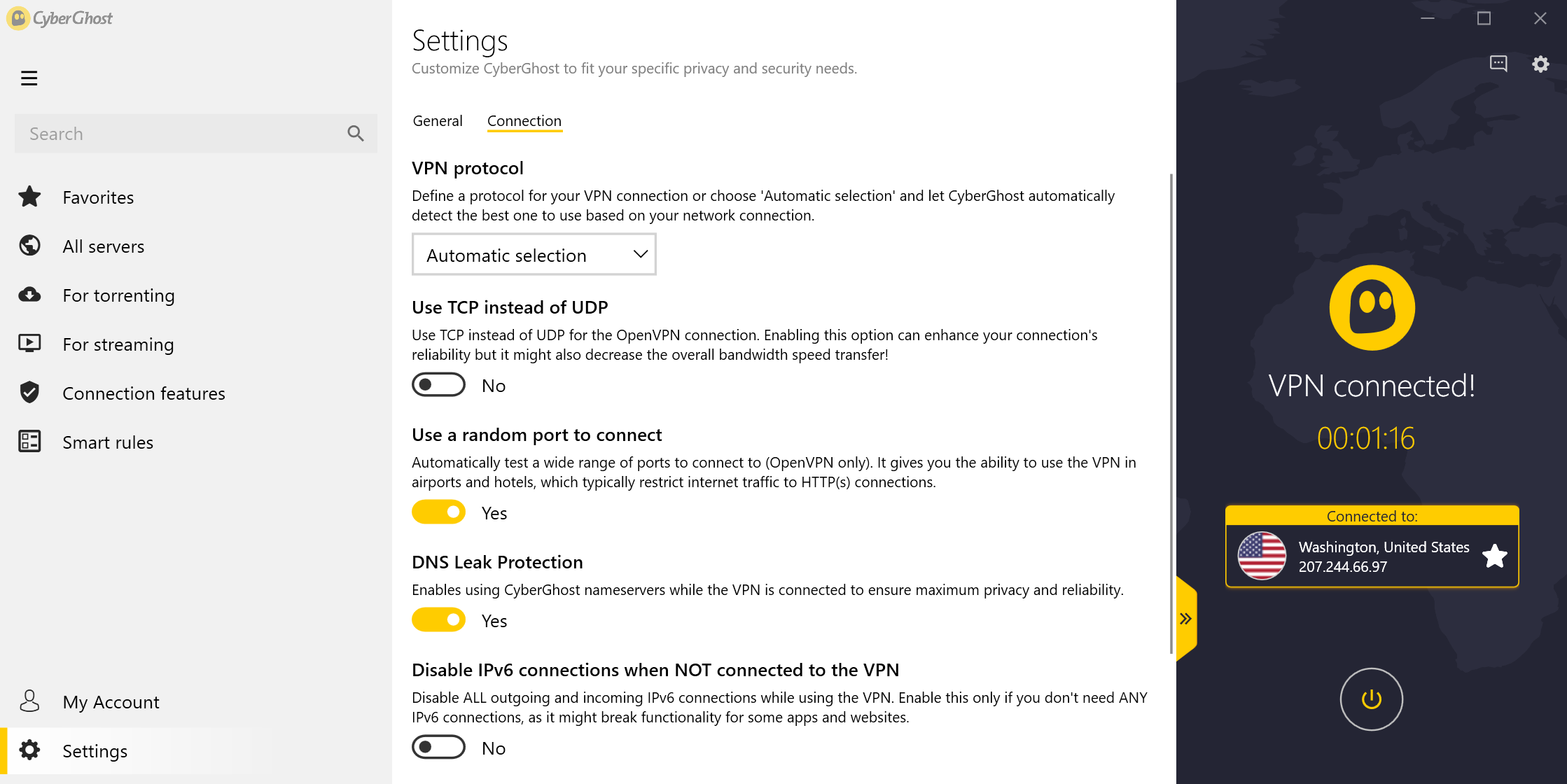Open VPN protocol dropdown menu
Image resolution: width=1567 pixels, height=784 pixels.
pos(535,253)
